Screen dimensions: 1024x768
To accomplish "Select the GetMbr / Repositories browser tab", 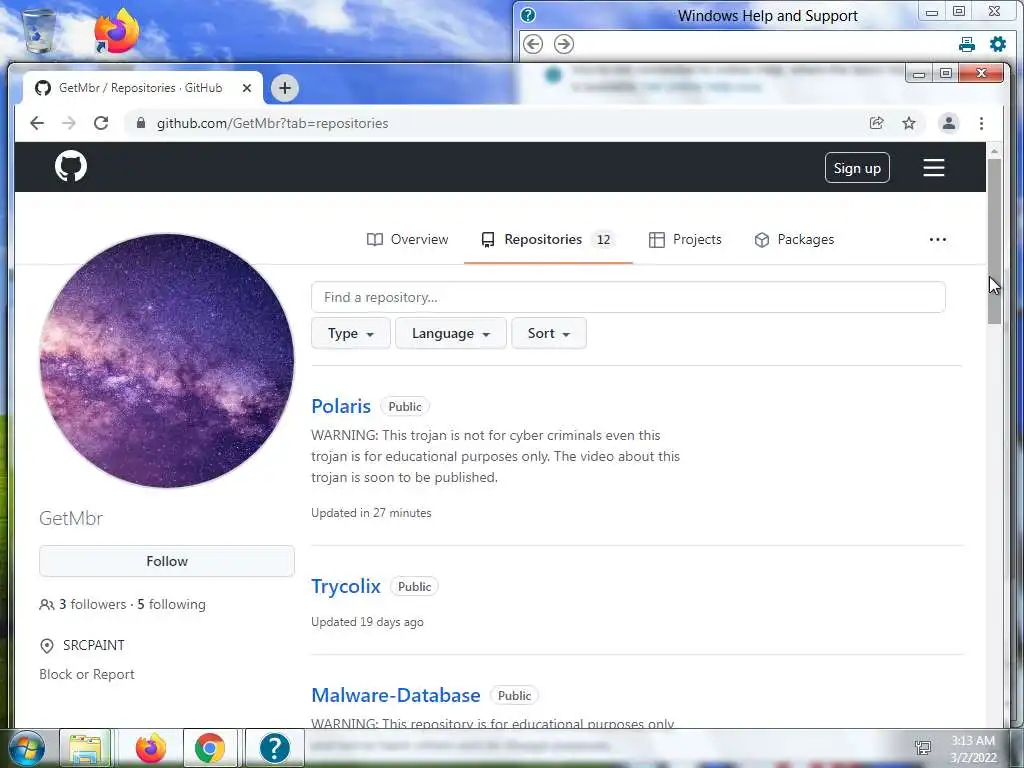I will 142,88.
